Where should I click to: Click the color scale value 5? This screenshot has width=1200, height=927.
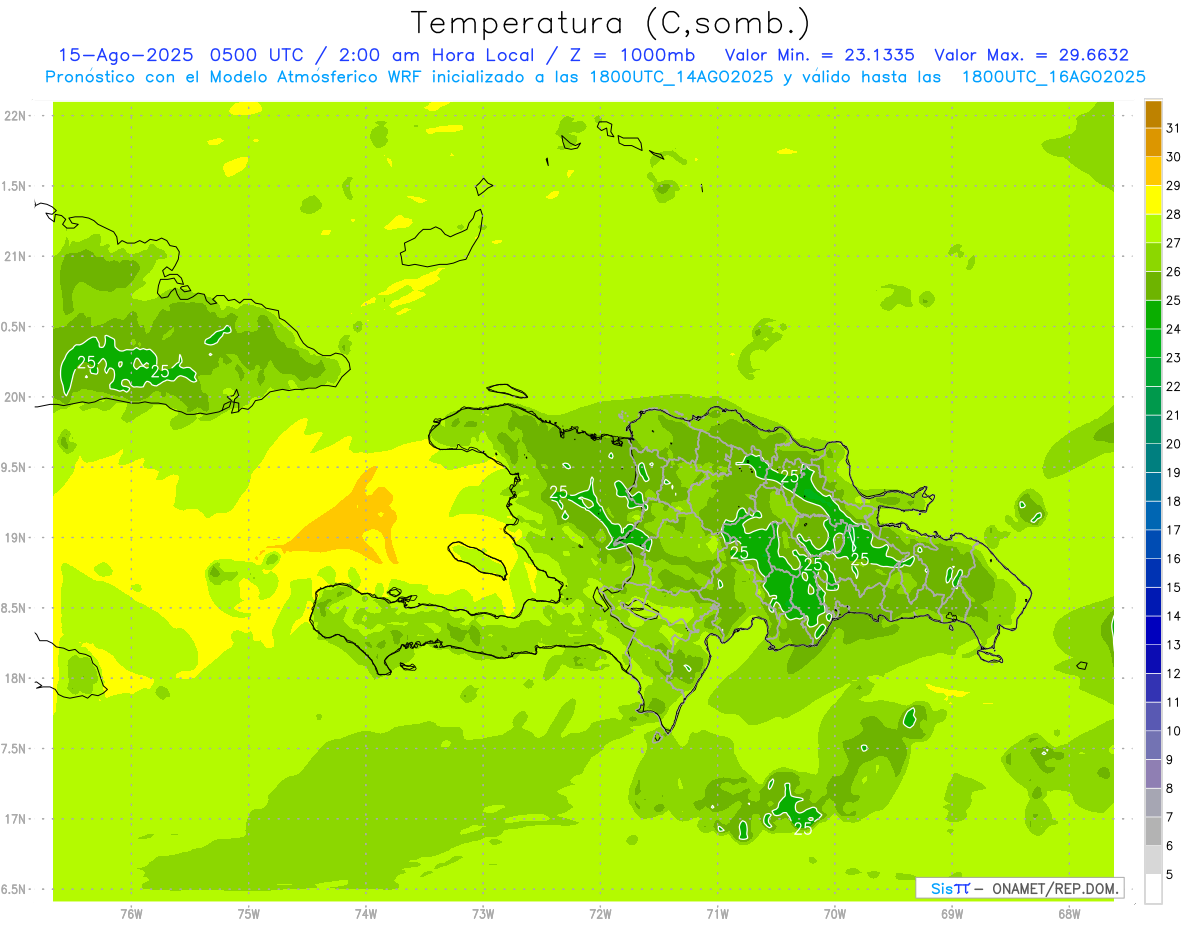coord(1170,874)
